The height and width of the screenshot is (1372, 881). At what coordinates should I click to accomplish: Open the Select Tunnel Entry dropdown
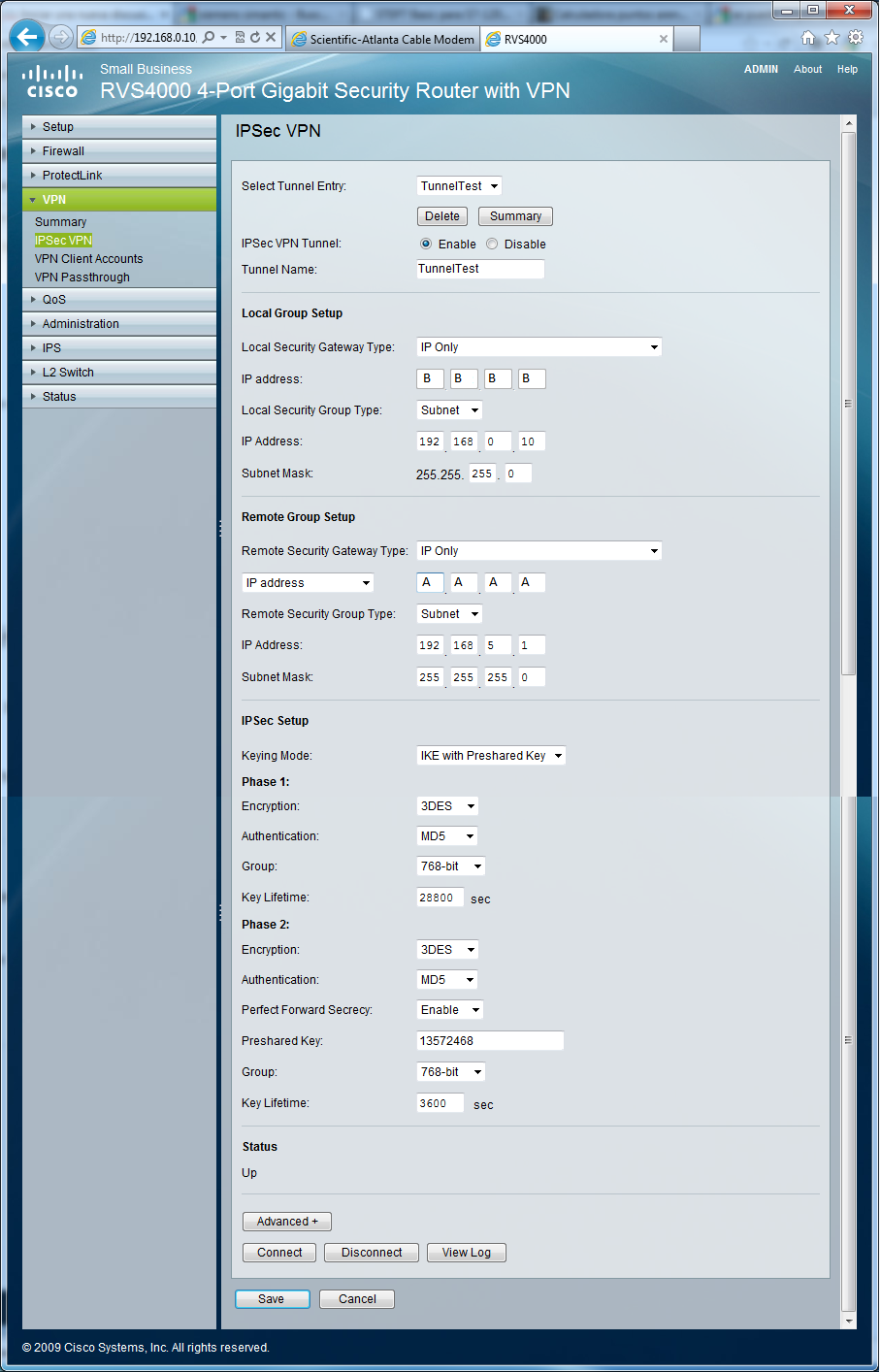click(x=460, y=186)
